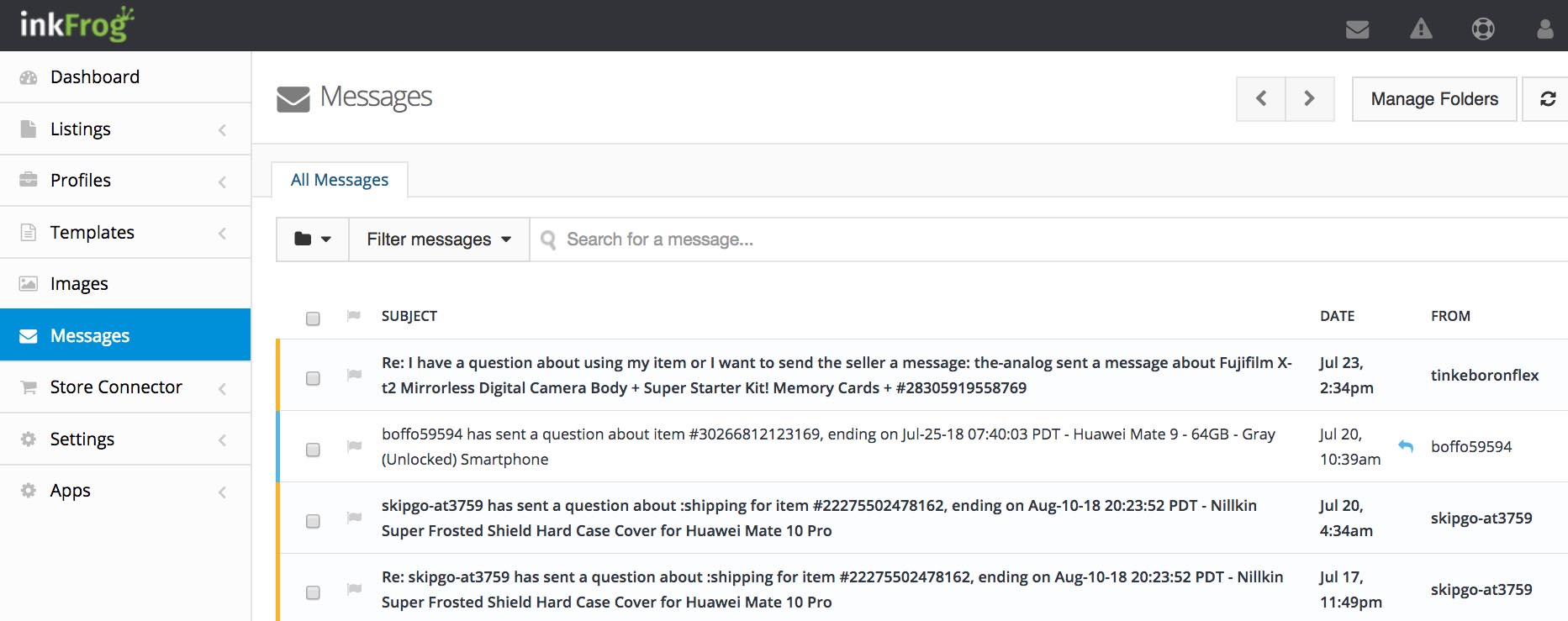Viewport: 1568px width, 621px height.
Task: Open the user account profile icon
Action: point(1545,29)
